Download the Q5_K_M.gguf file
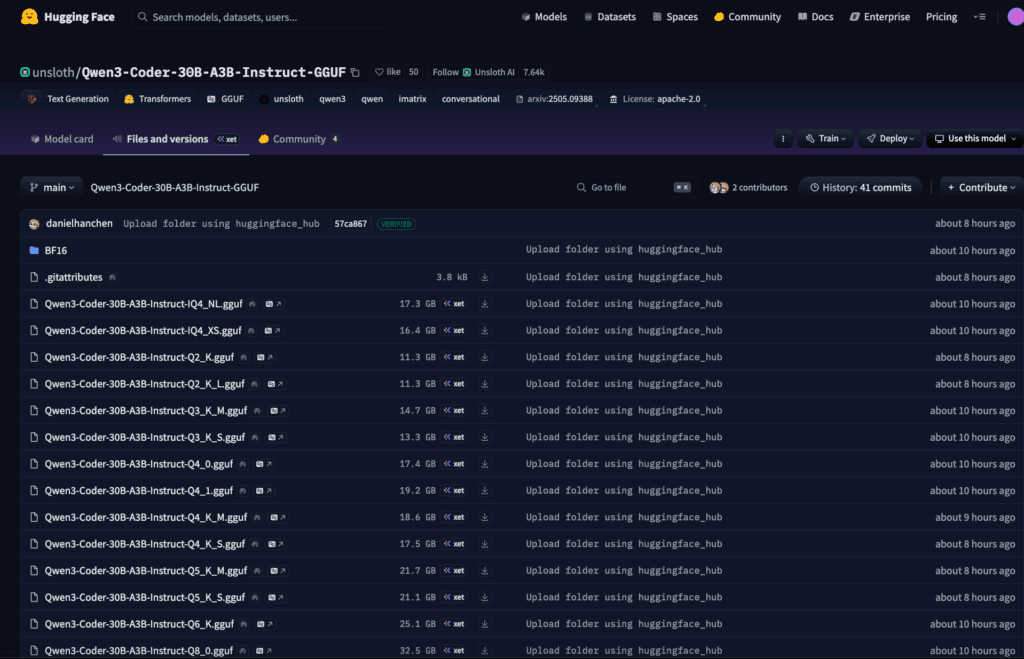 click(x=485, y=571)
